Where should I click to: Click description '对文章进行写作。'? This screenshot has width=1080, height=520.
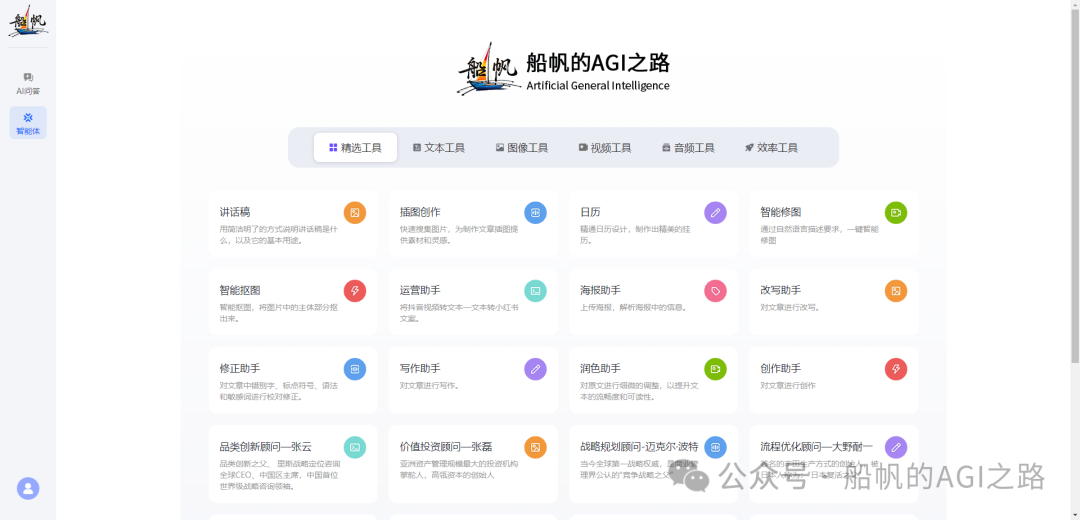[x=430, y=386]
